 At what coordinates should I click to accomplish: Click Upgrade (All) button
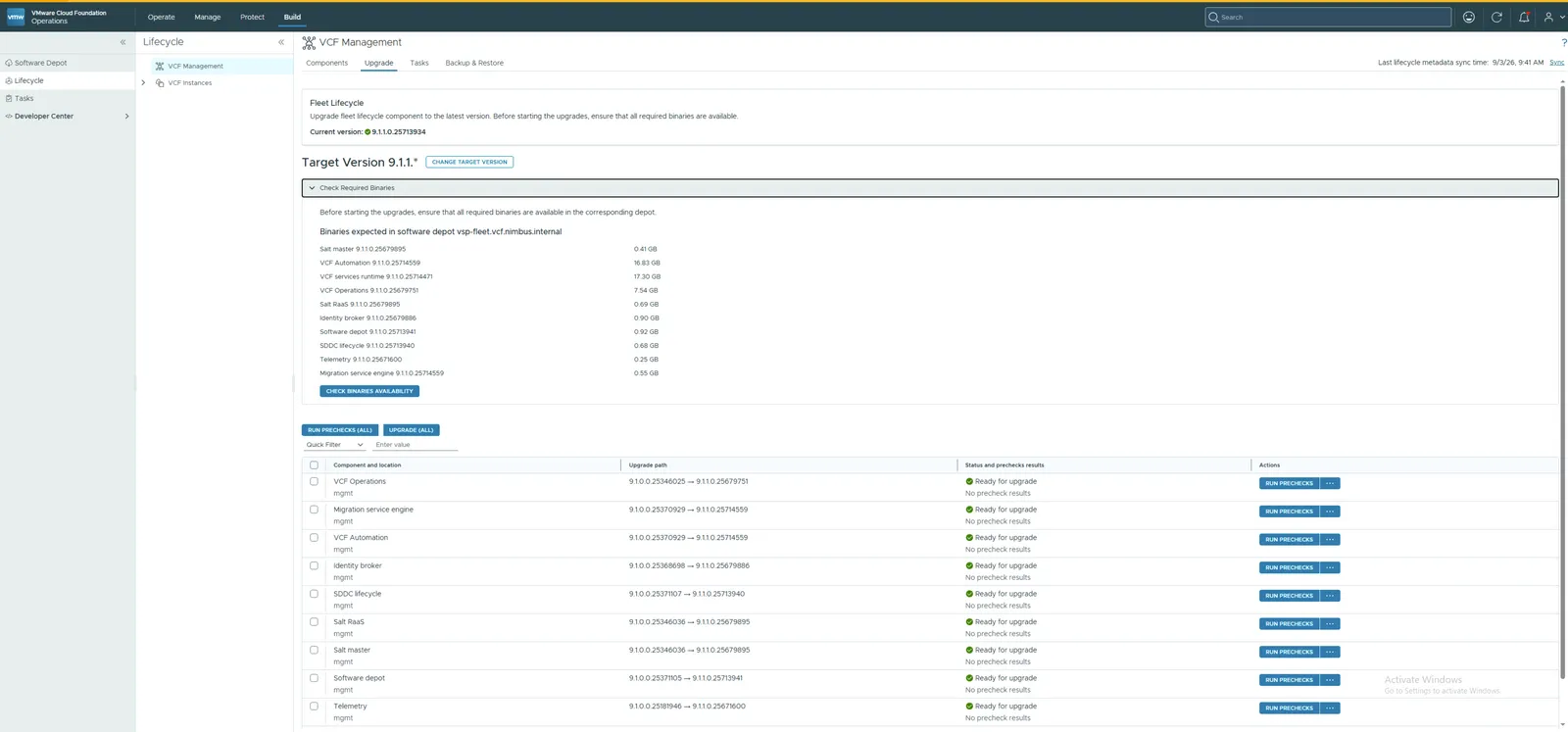[x=412, y=430]
